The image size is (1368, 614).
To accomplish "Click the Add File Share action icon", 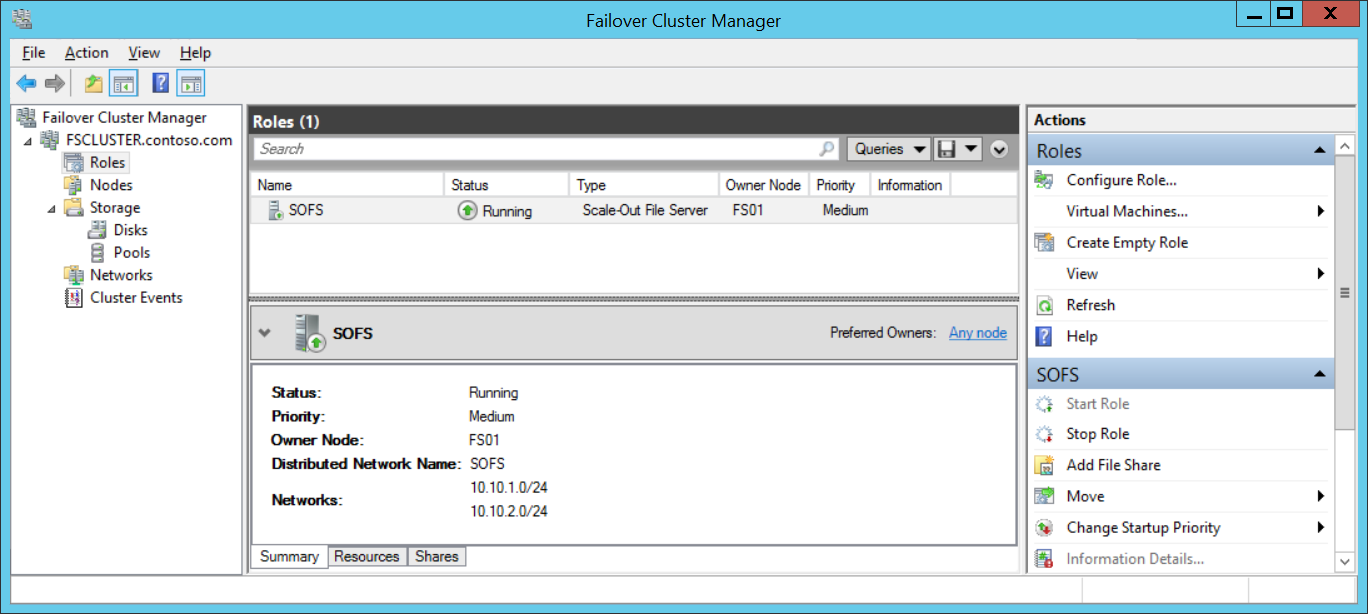I will coord(1045,465).
